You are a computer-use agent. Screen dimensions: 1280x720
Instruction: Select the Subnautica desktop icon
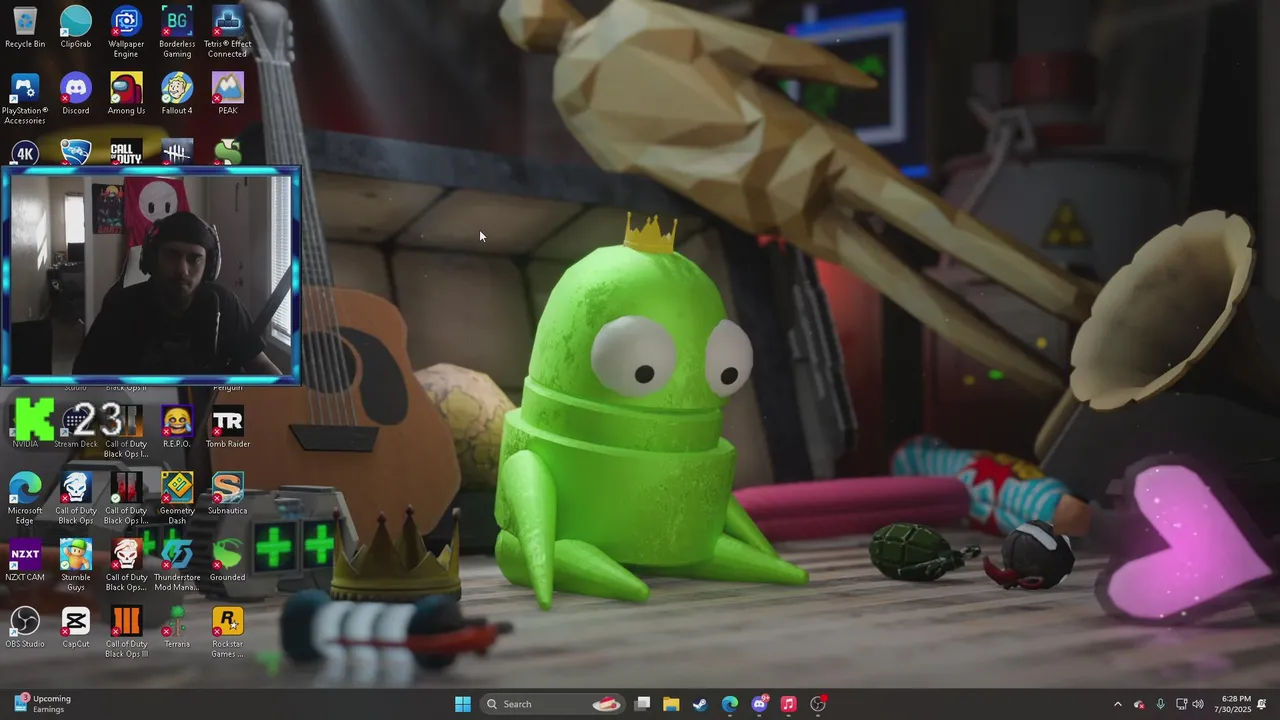pos(227,493)
